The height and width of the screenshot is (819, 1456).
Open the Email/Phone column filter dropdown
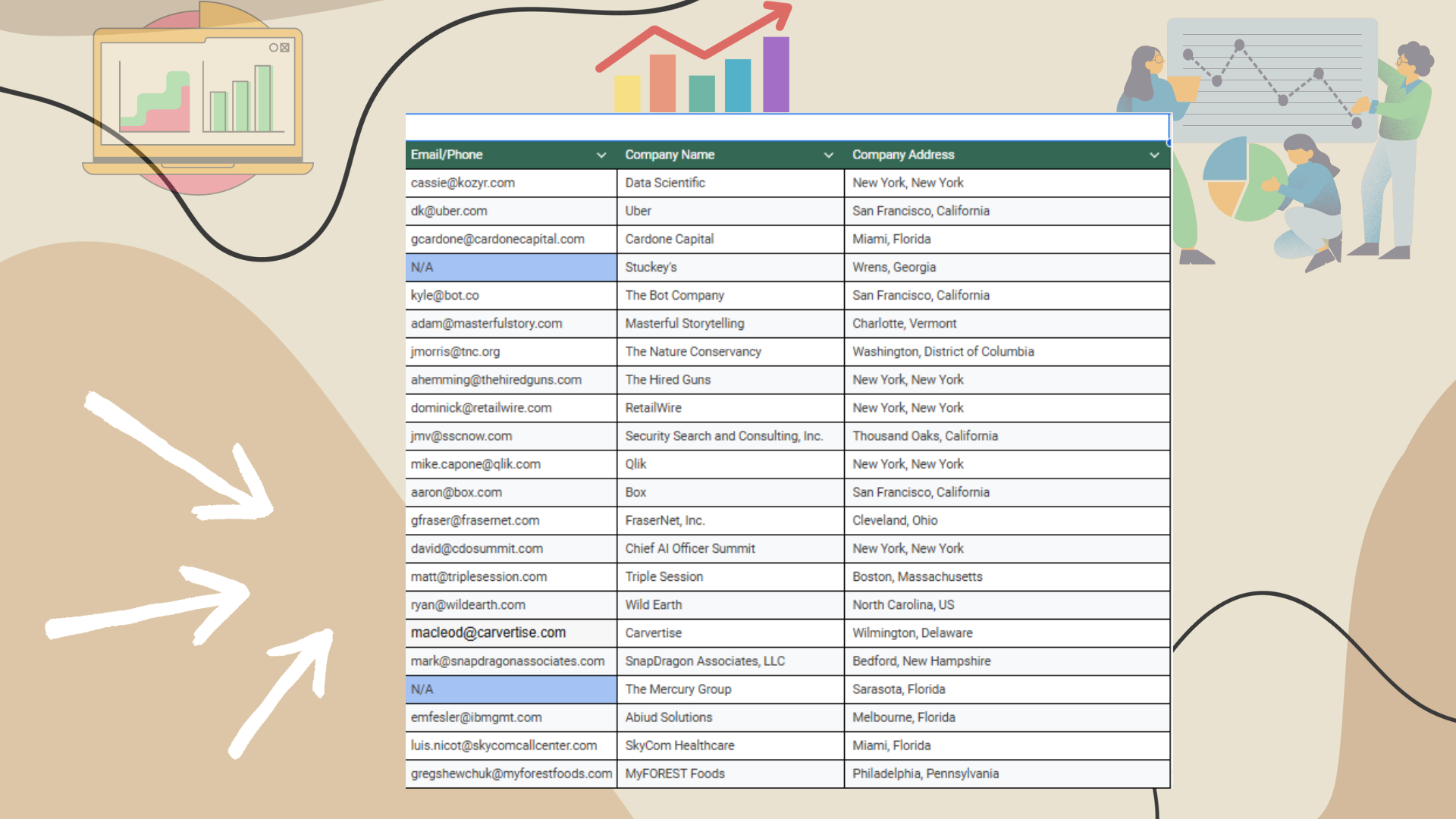point(601,155)
